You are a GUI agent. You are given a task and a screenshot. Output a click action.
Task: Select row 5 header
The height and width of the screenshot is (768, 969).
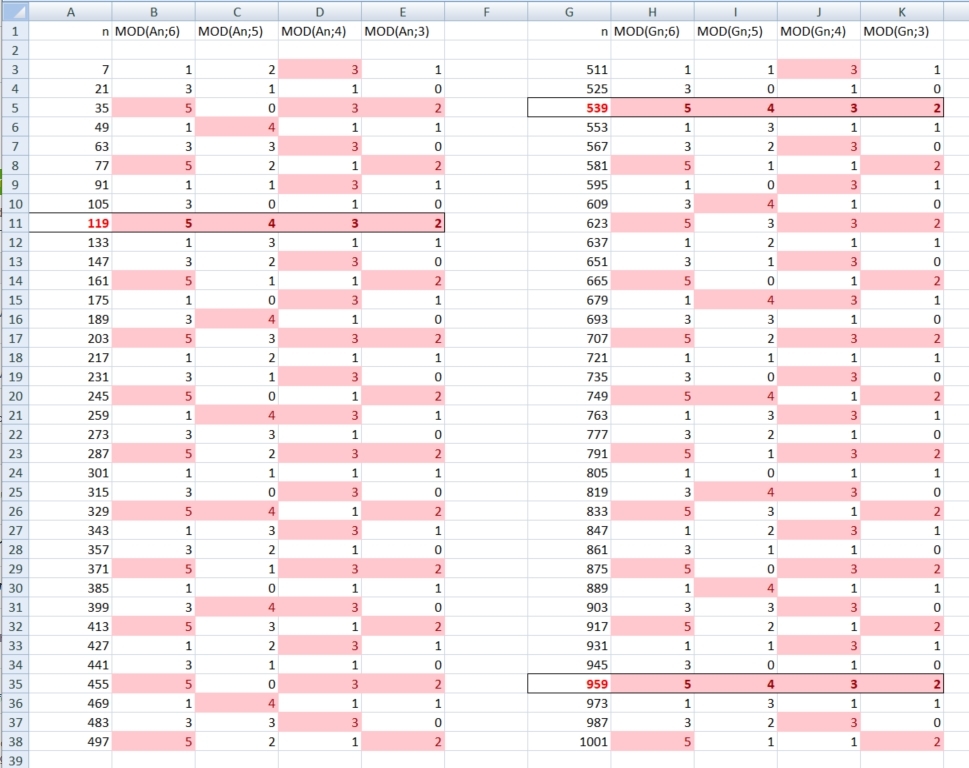pyautogui.click(x=15, y=108)
